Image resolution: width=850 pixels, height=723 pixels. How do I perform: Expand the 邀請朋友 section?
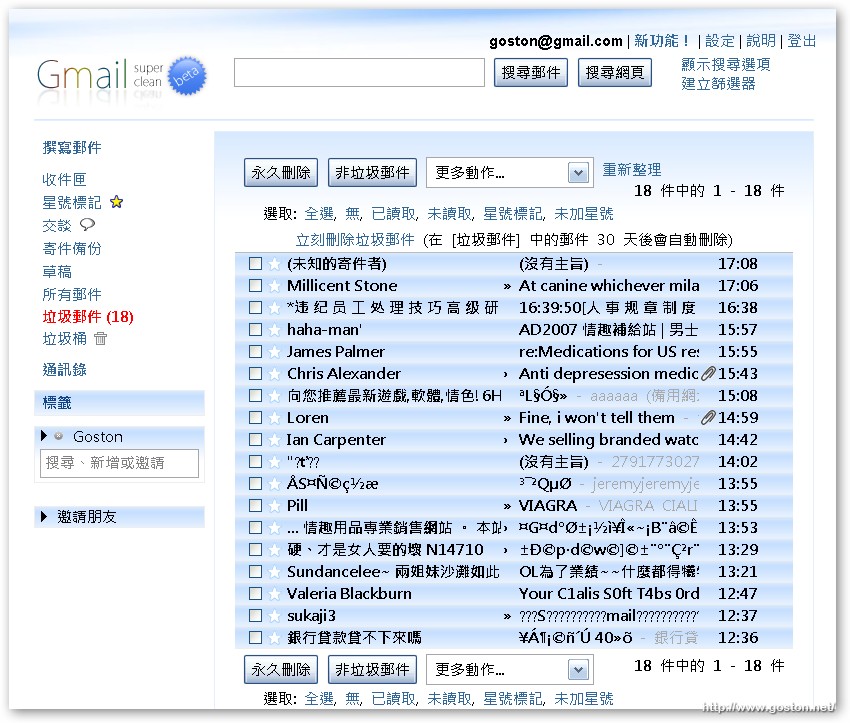[x=44, y=517]
